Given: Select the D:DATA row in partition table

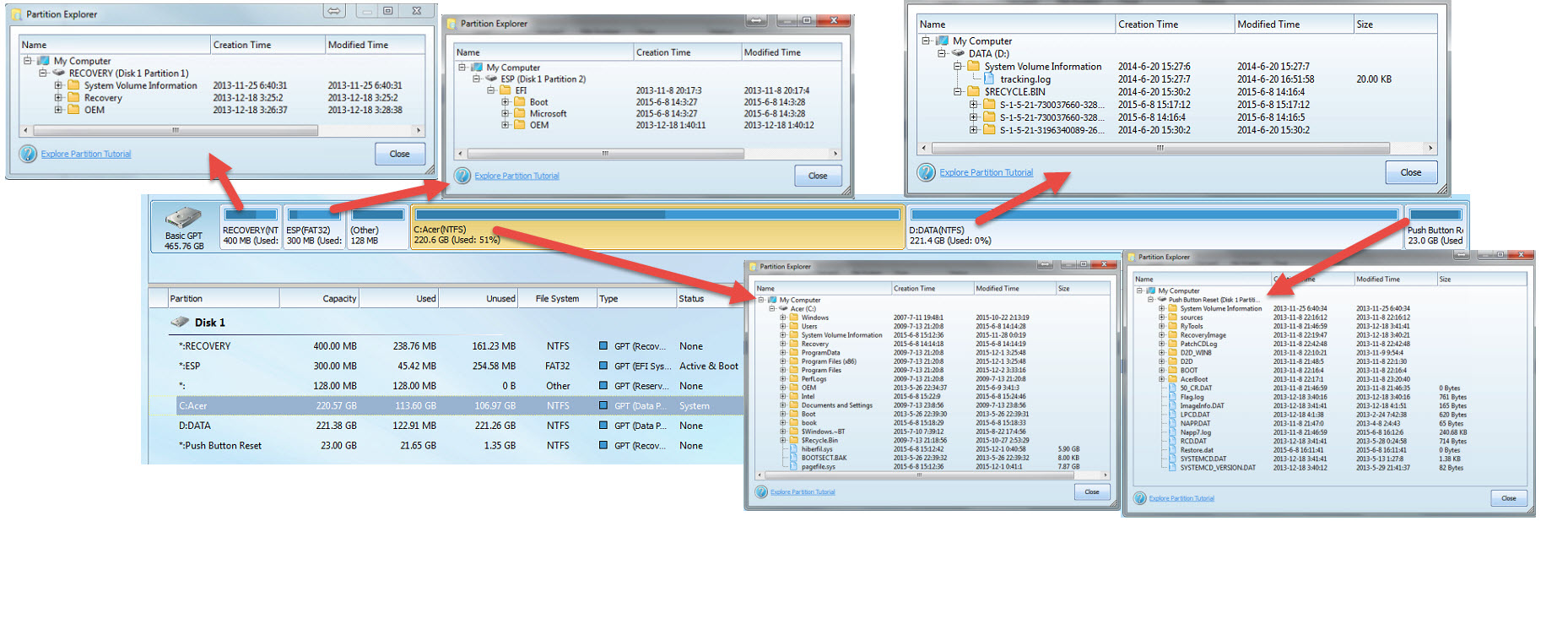Looking at the screenshot, I should pos(456,426).
